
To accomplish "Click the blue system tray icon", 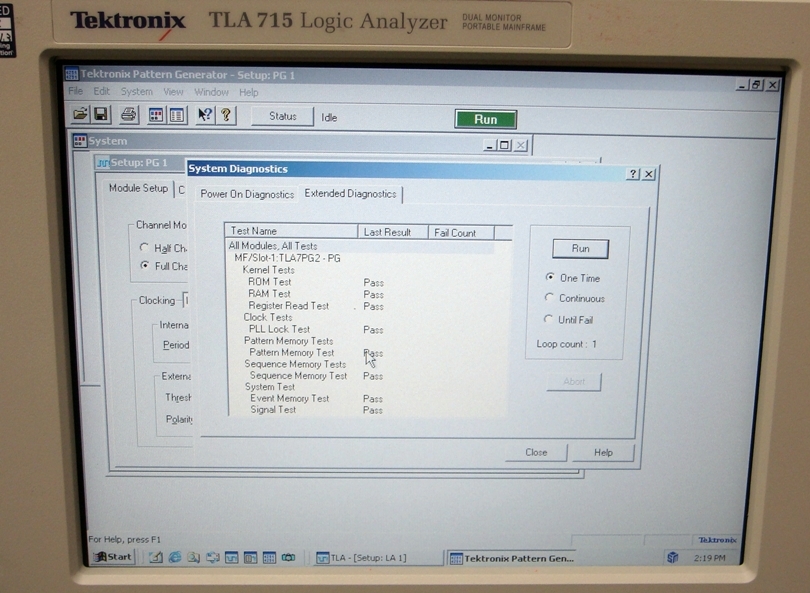I will [x=673, y=557].
